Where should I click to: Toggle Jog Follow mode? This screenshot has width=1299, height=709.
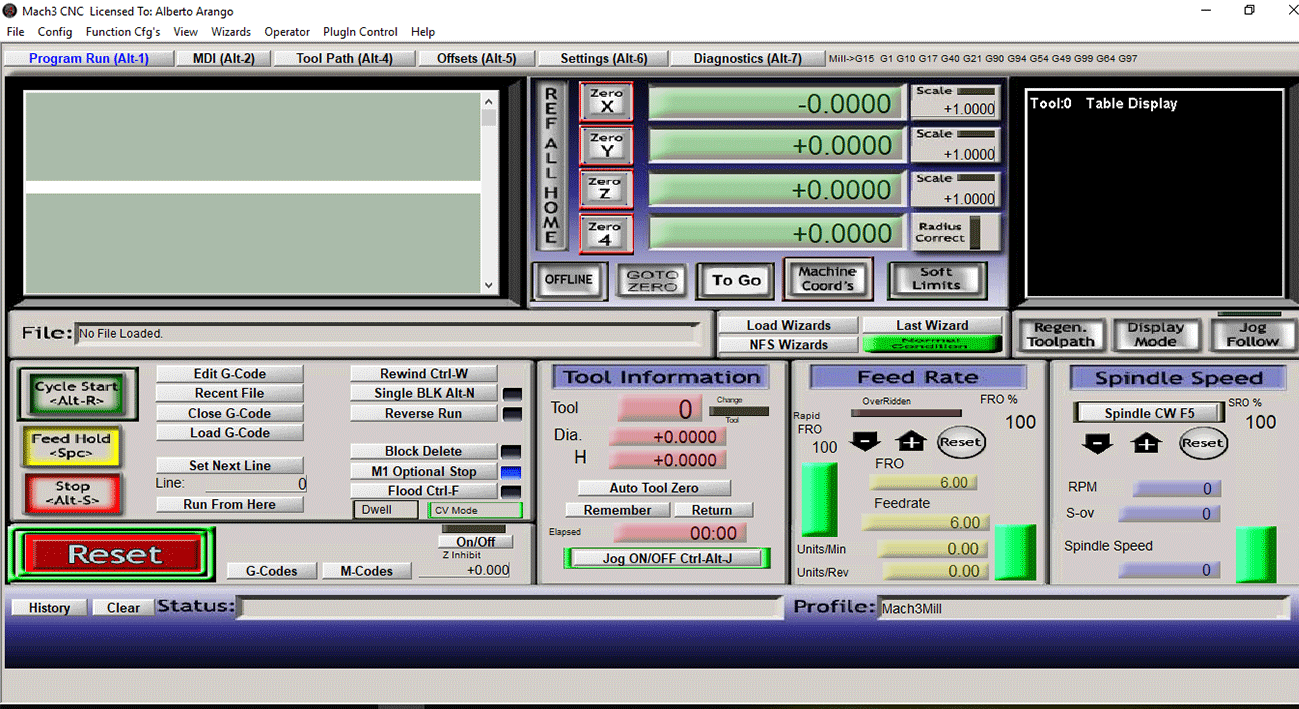1252,335
